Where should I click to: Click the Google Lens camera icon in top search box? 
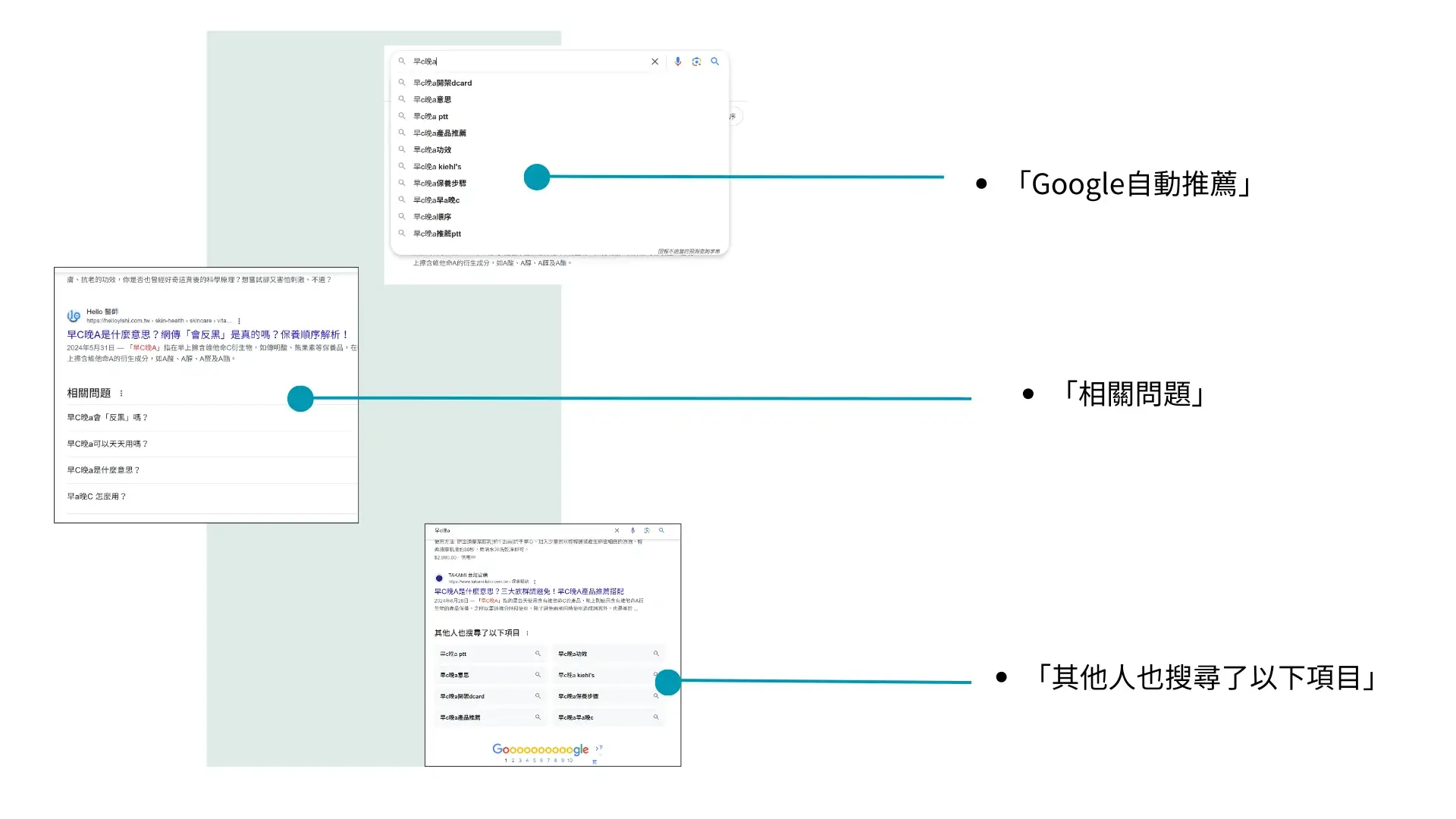696,61
